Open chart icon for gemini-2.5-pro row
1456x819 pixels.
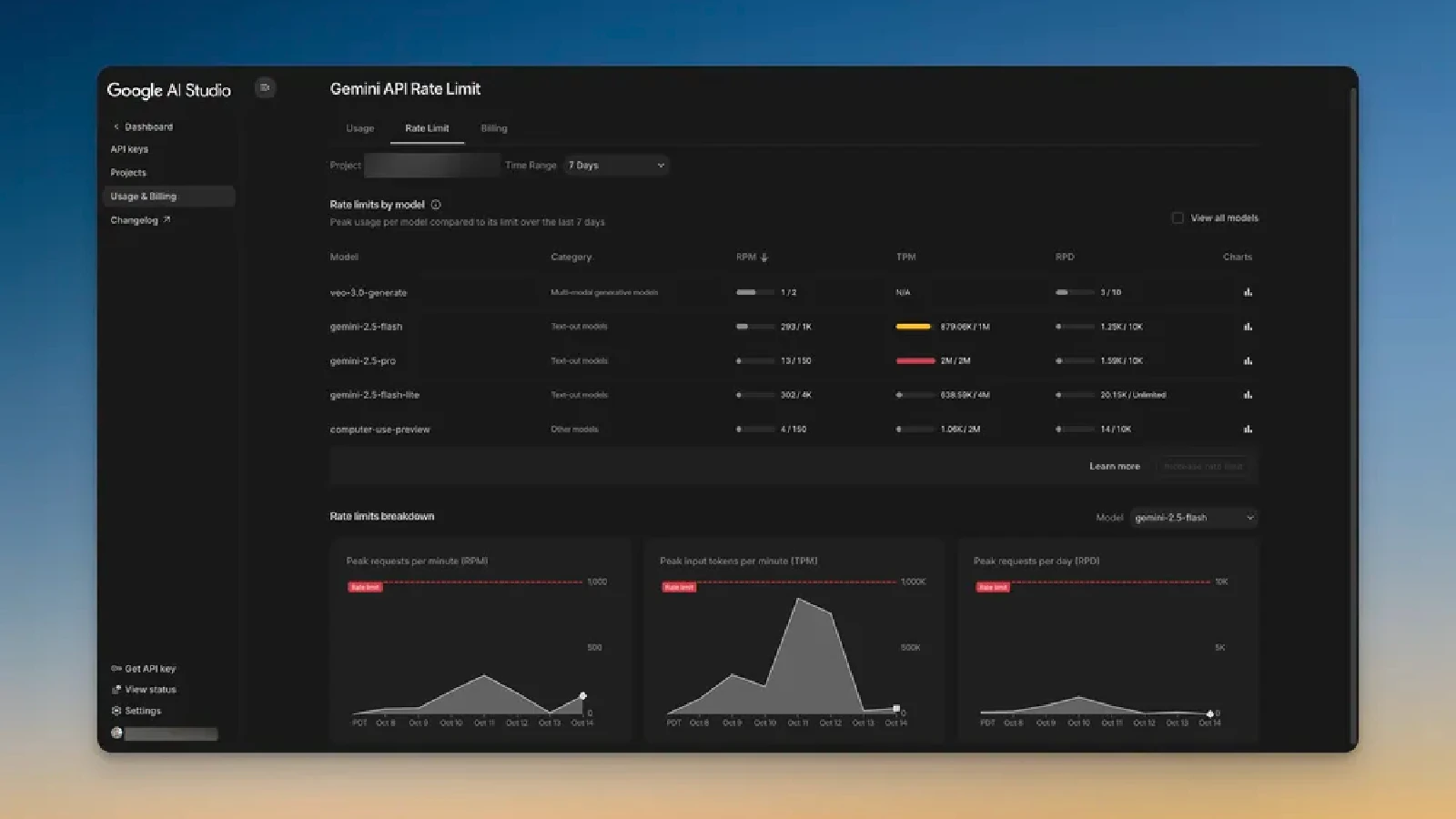click(1248, 361)
